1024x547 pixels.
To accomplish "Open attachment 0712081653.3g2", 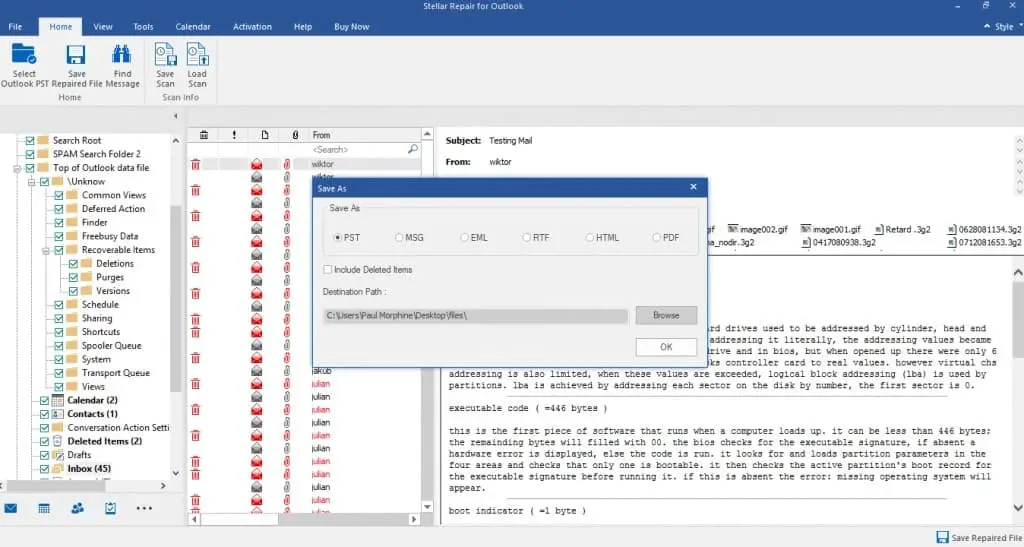I will 984,242.
